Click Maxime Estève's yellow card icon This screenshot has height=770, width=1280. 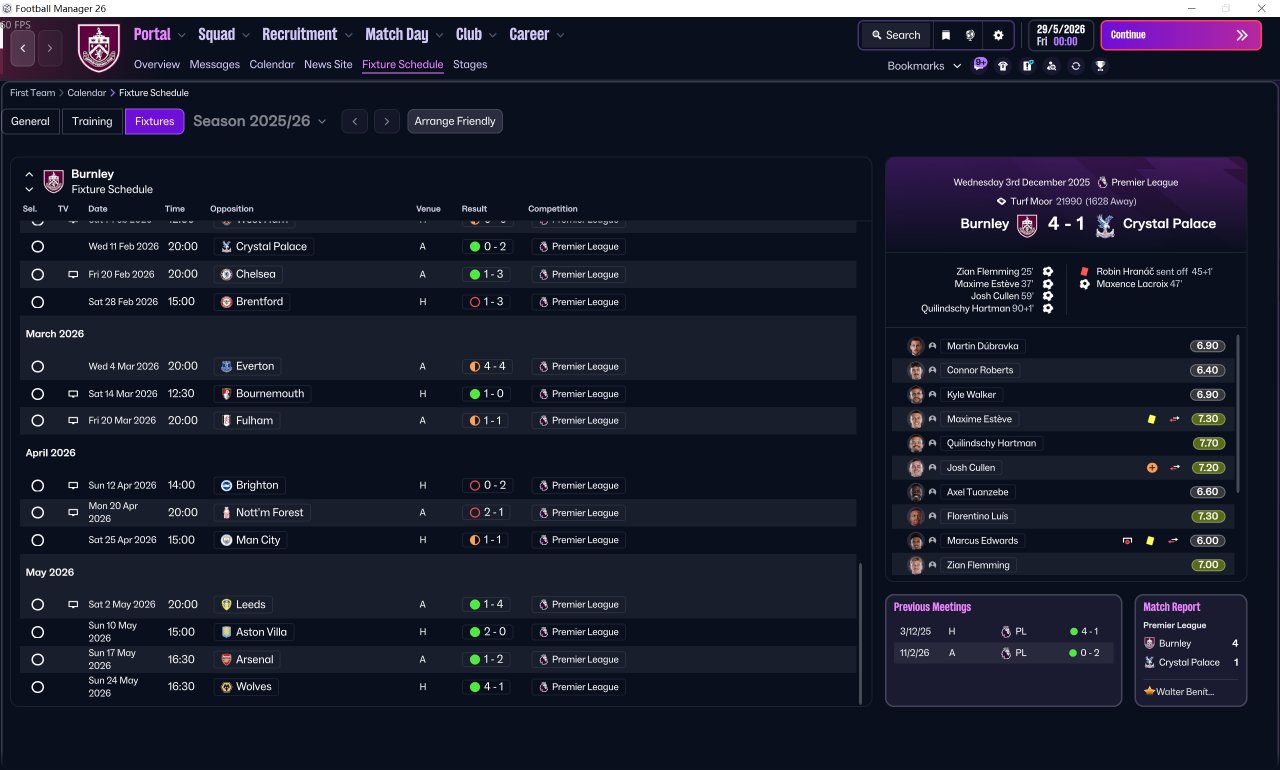tap(1151, 420)
